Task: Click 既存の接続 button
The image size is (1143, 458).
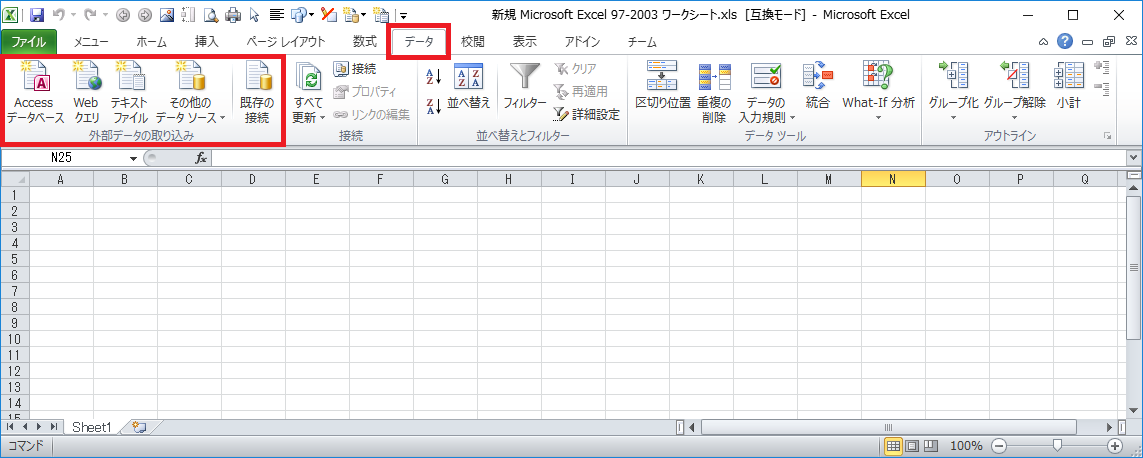Action: click(257, 91)
